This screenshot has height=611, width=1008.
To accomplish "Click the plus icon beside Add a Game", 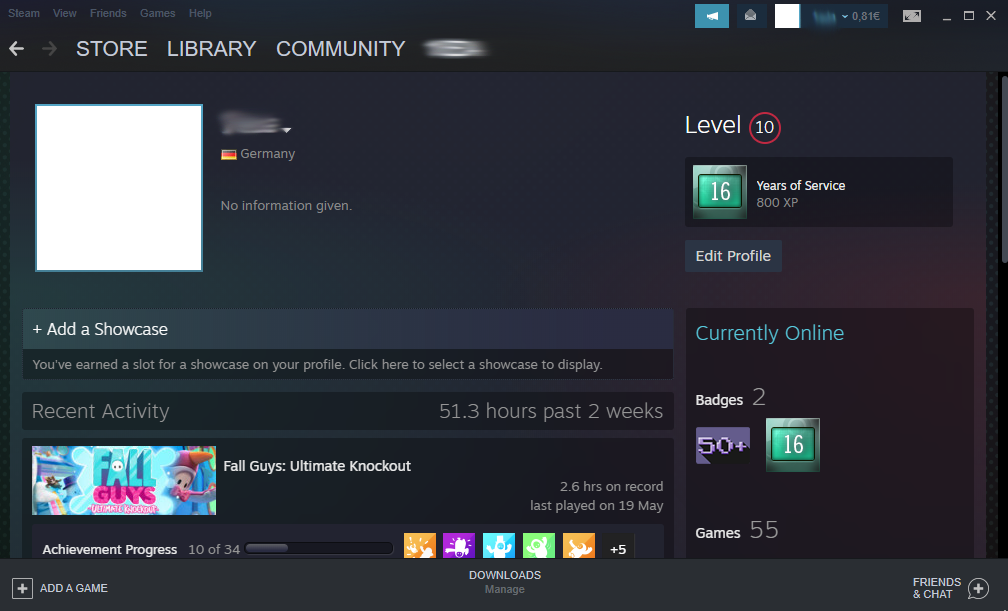I will pos(22,588).
